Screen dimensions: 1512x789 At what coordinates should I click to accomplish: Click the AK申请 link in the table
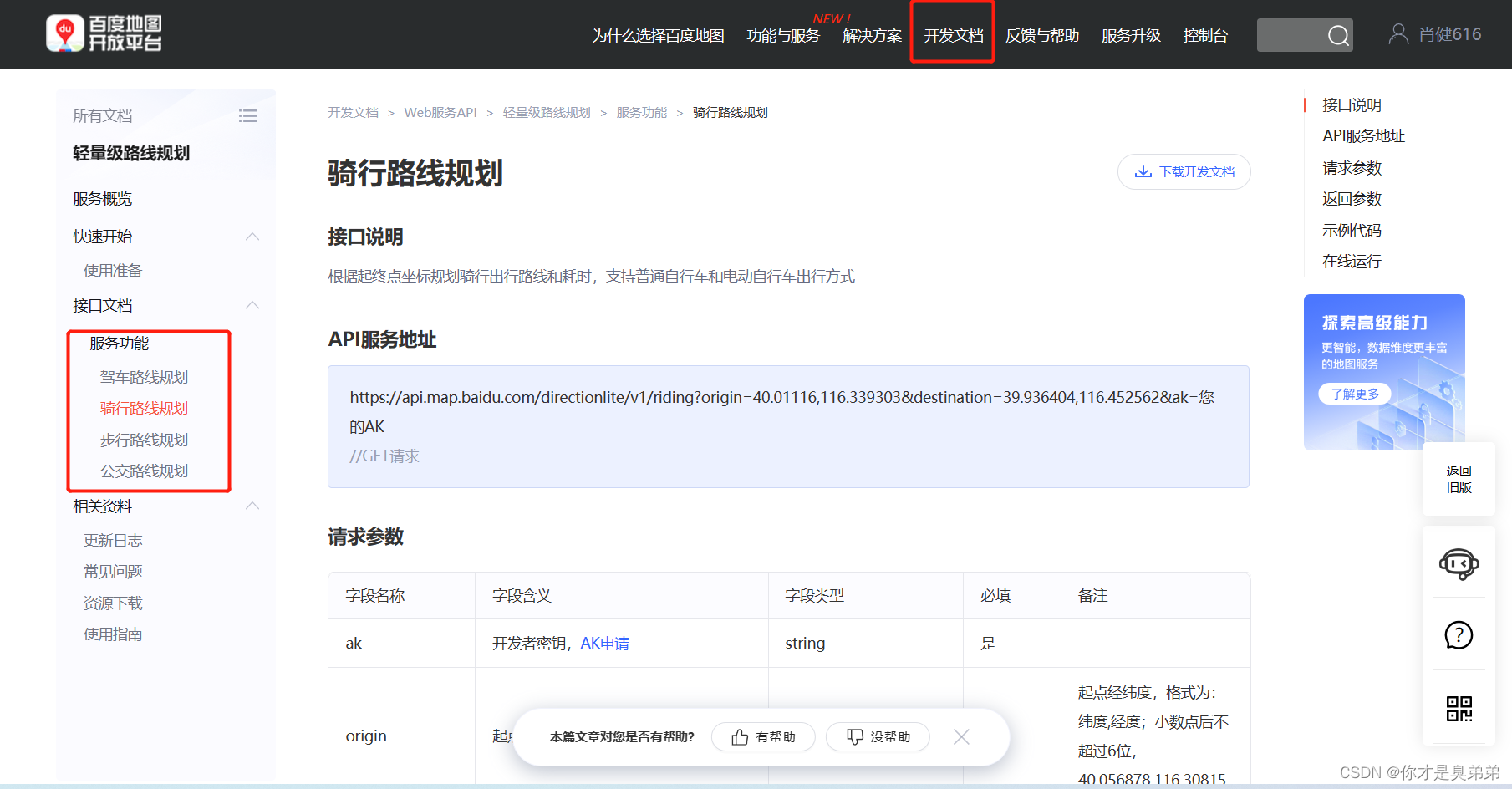tap(604, 643)
